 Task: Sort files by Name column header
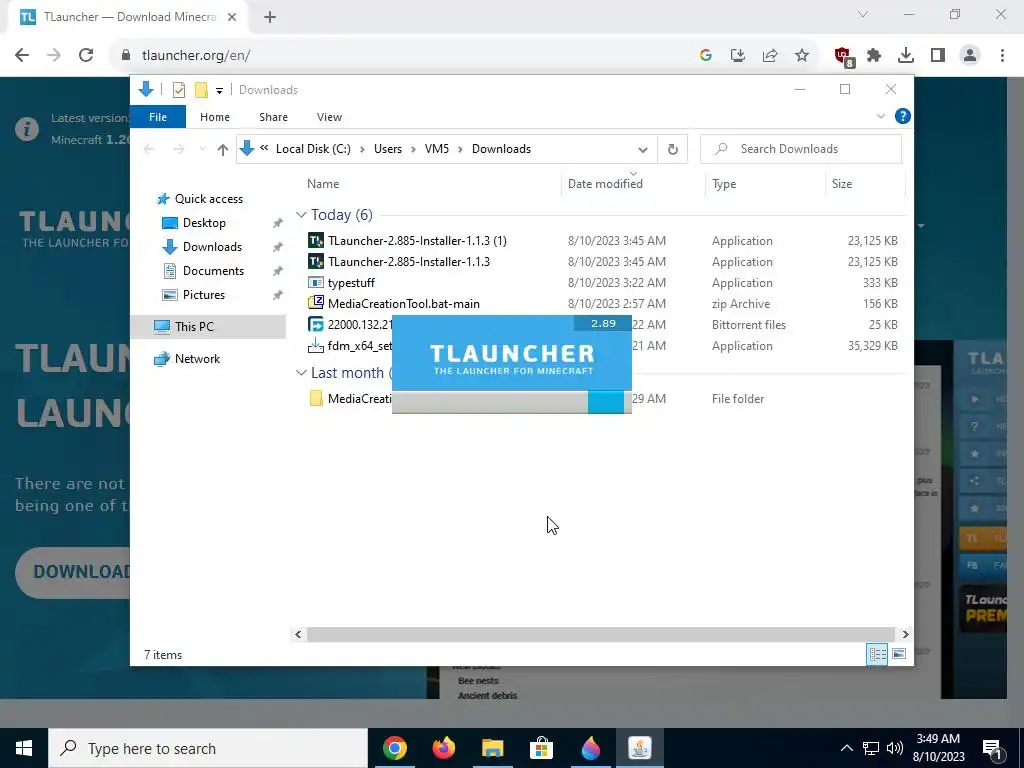click(431, 184)
